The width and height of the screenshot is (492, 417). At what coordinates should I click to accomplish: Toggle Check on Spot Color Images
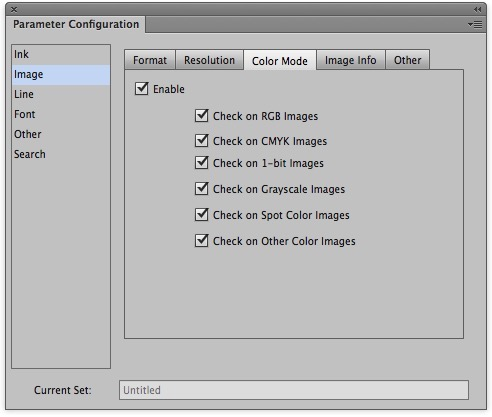[202, 215]
